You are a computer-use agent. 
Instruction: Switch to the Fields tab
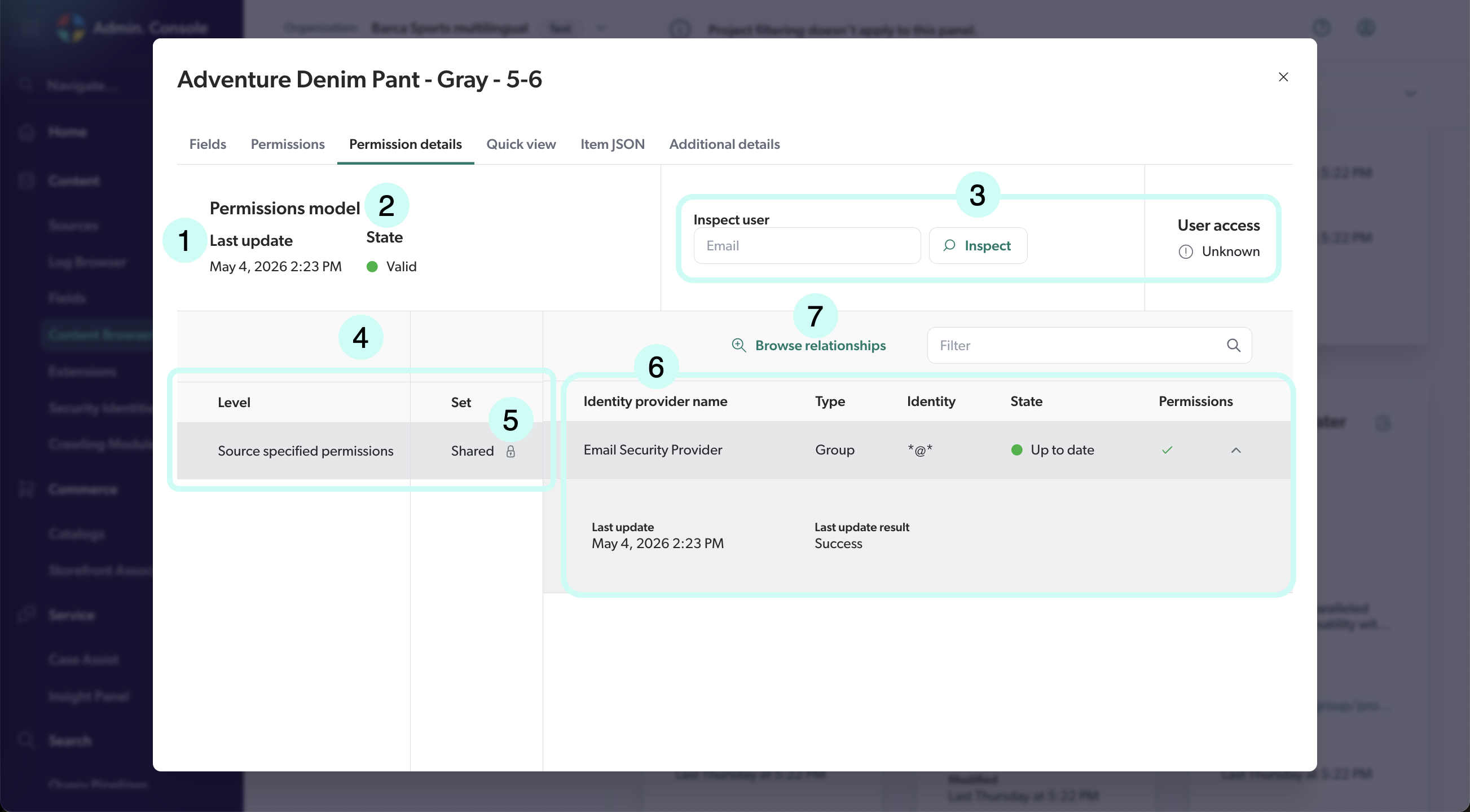208,144
